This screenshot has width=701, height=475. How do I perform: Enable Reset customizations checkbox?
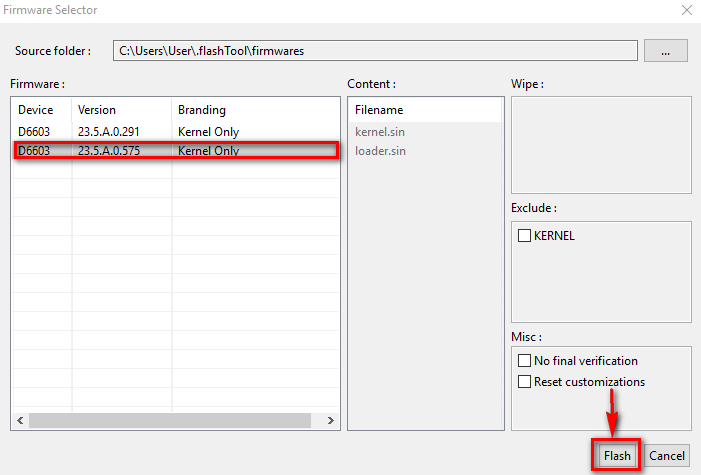[525, 382]
